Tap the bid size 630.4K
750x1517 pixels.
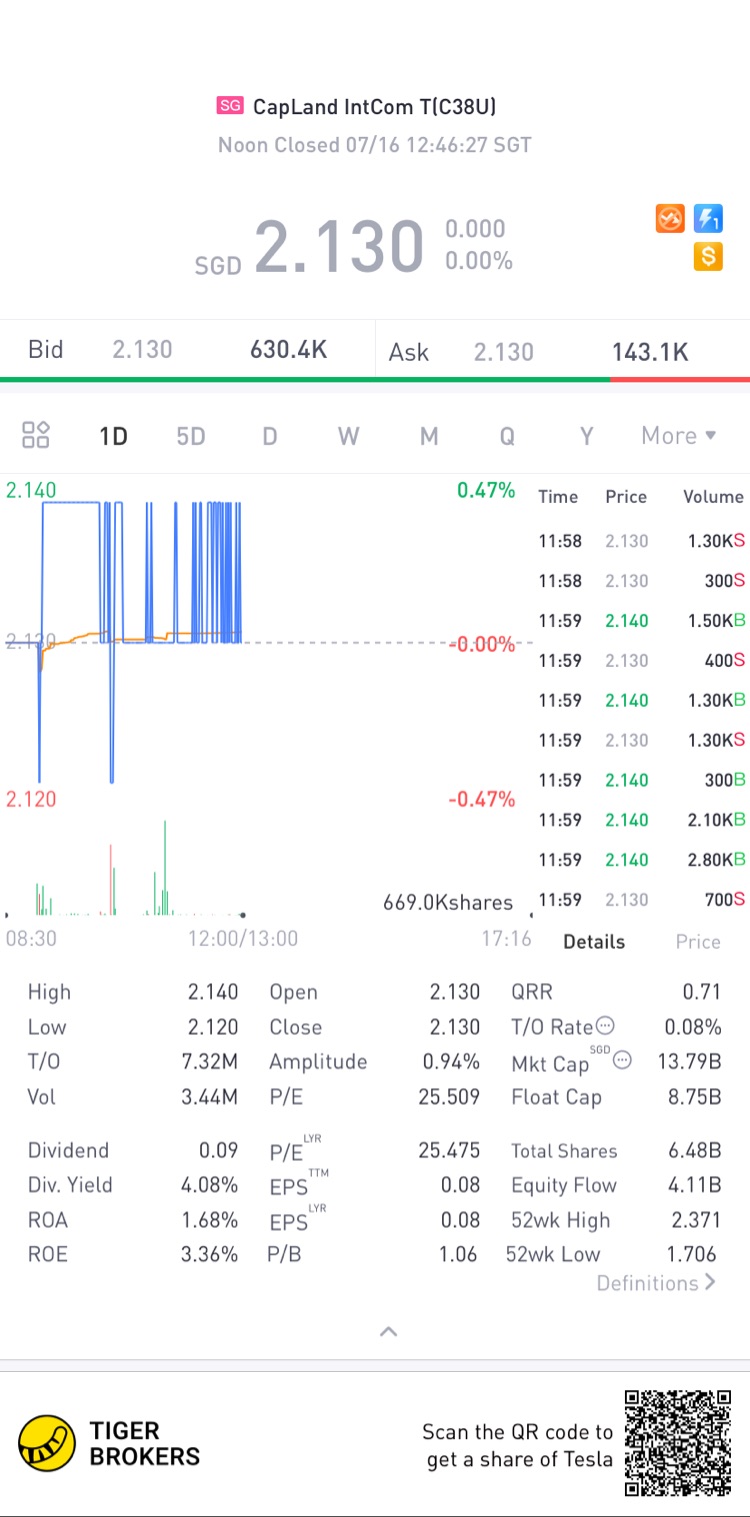pos(289,349)
